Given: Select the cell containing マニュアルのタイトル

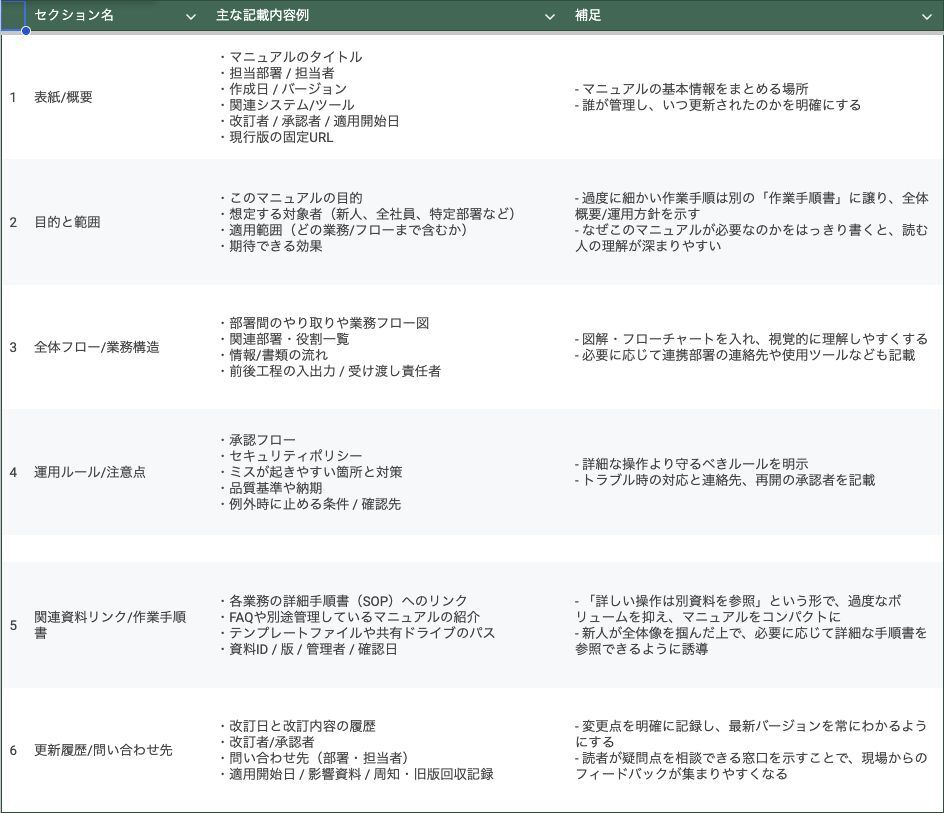Looking at the screenshot, I should click(387, 97).
